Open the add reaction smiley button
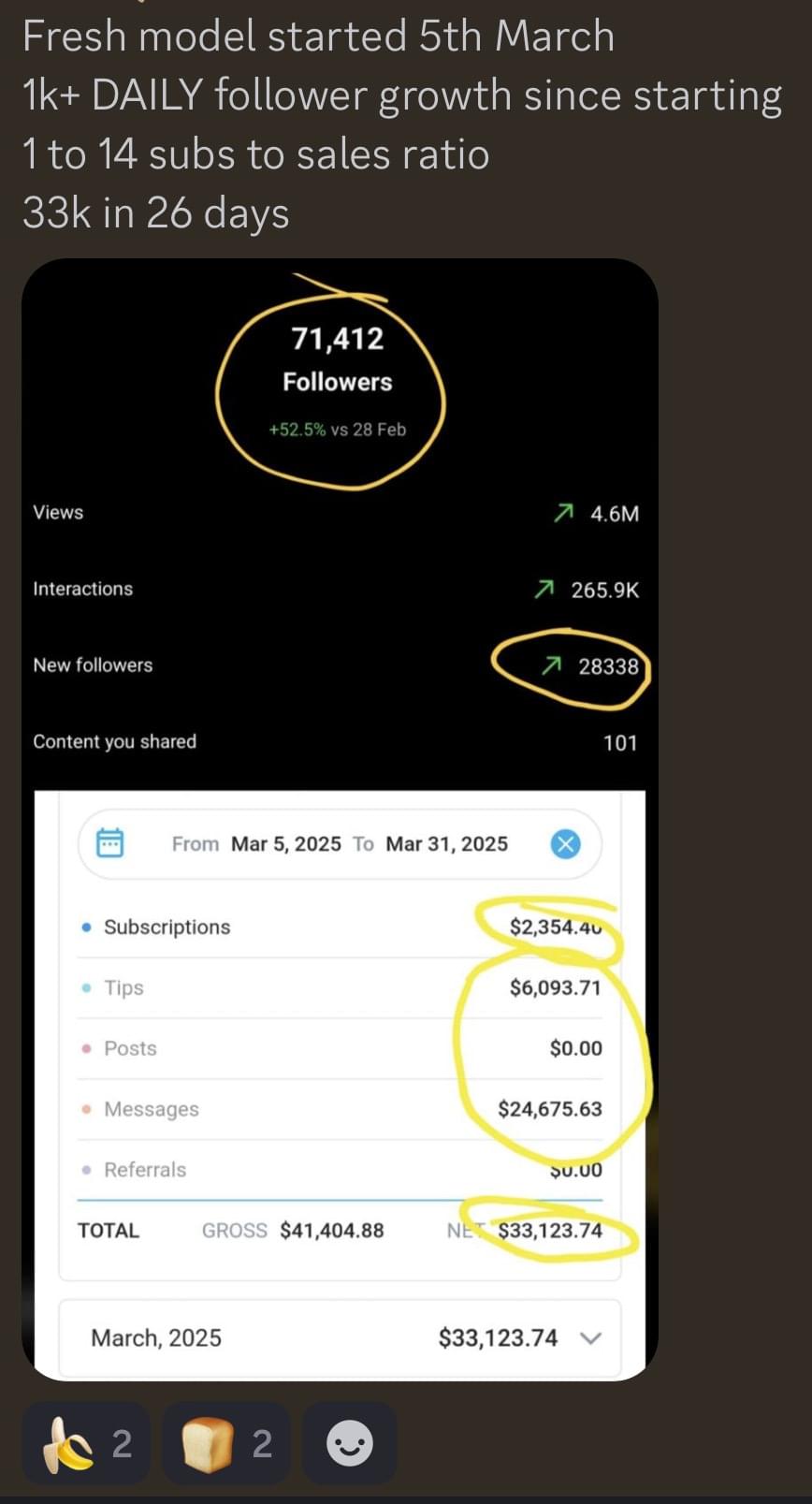This screenshot has height=1504, width=812. pos(350,1443)
